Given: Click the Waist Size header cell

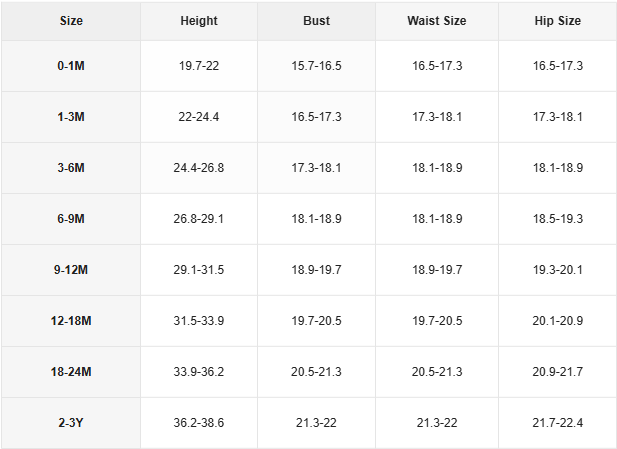Looking at the screenshot, I should pos(437,21).
